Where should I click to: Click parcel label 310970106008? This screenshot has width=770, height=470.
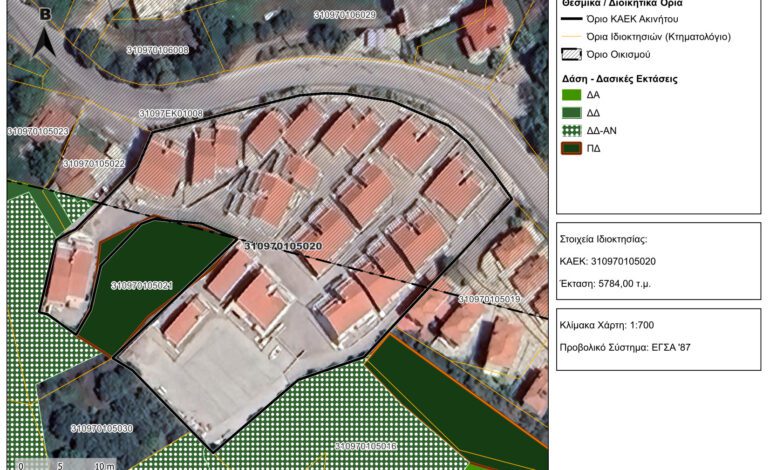158,49
